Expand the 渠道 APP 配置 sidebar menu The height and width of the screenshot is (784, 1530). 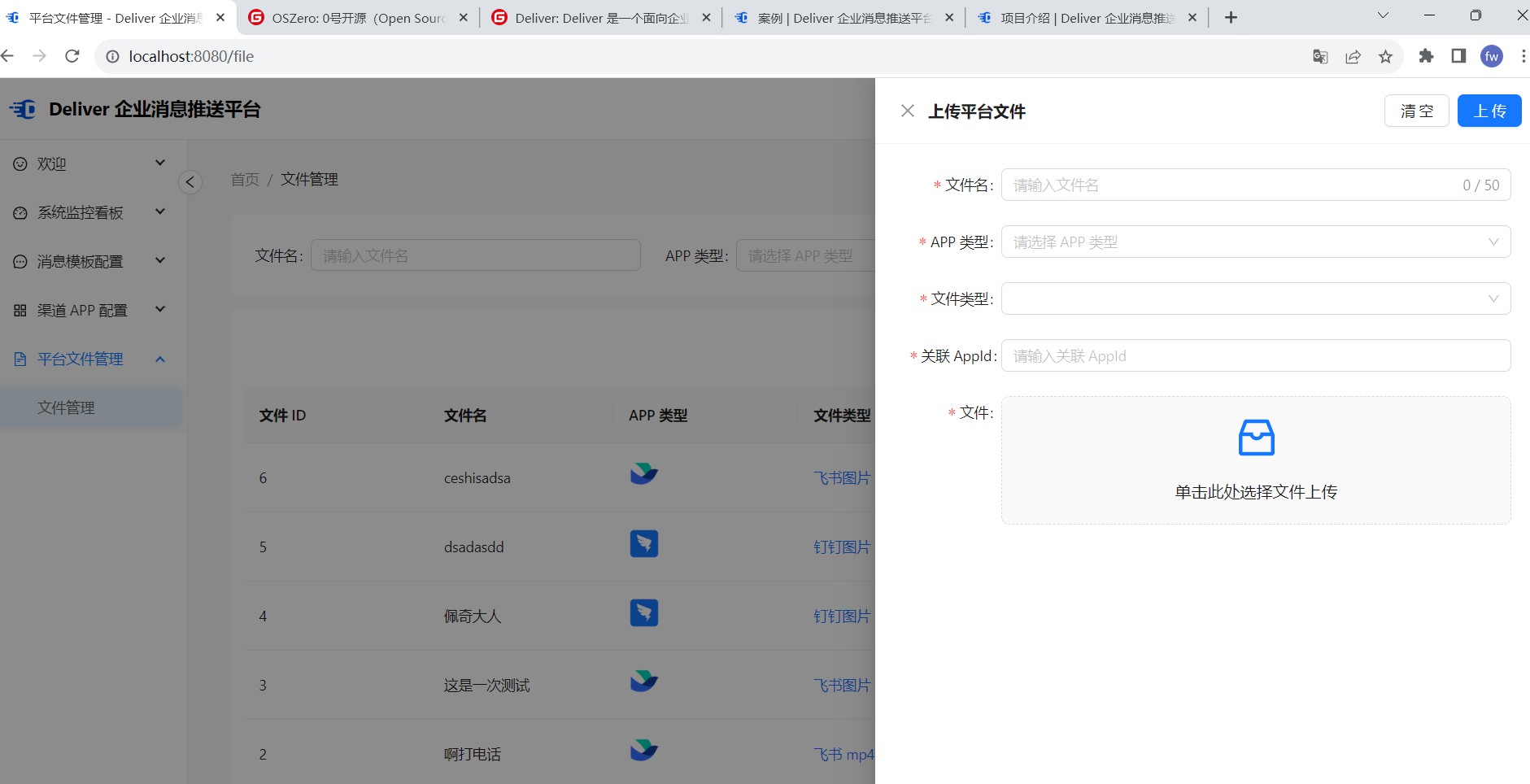[90, 310]
